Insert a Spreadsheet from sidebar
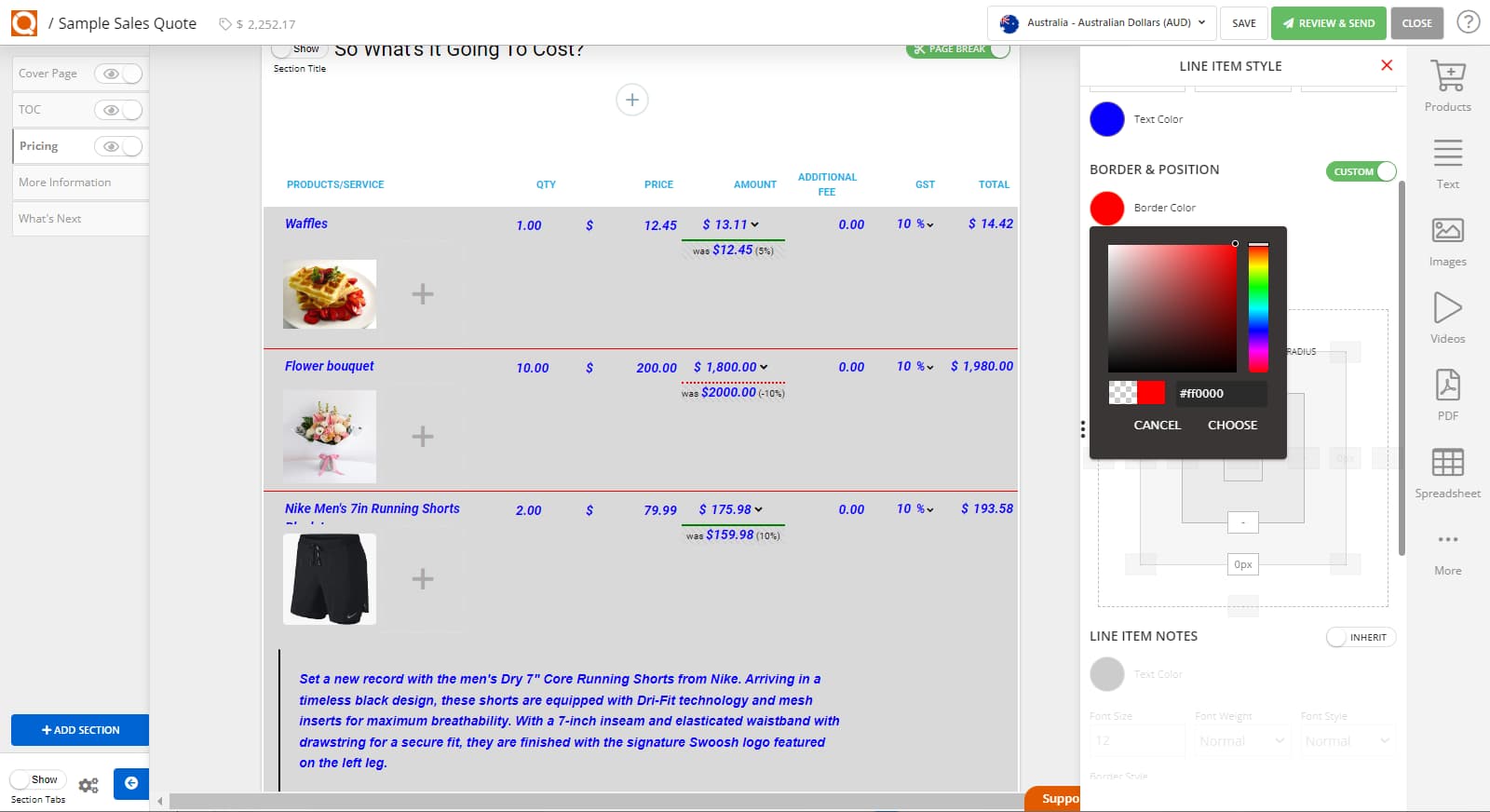This screenshot has width=1490, height=812. 1447,462
